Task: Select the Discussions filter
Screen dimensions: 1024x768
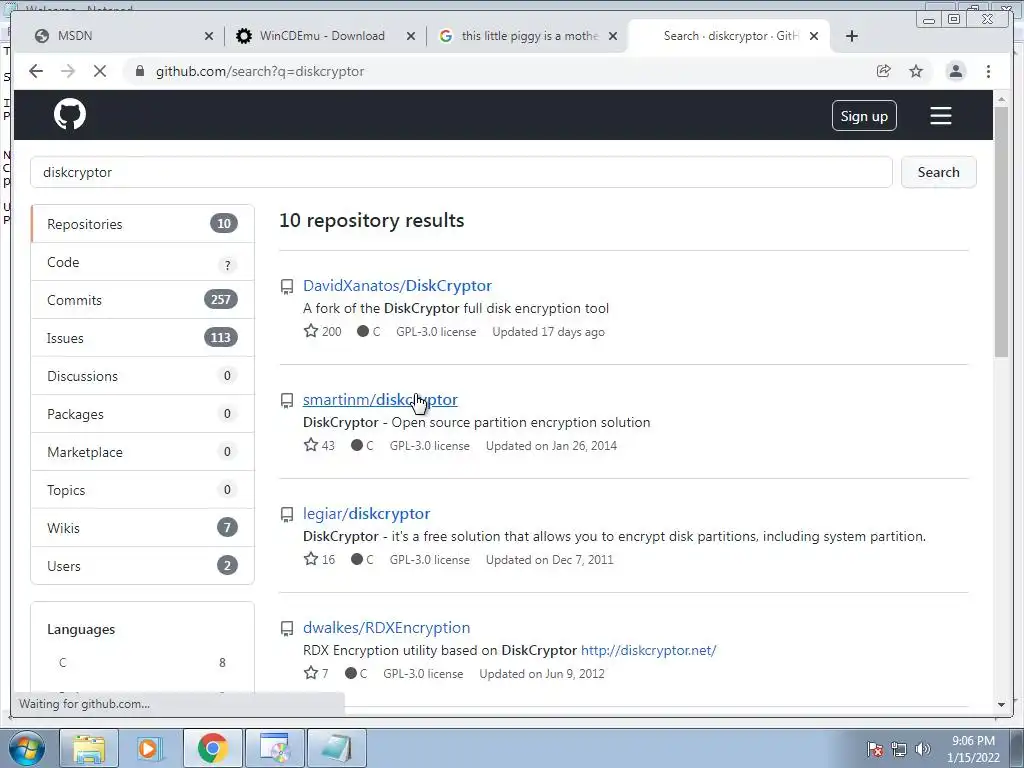Action: (x=142, y=376)
